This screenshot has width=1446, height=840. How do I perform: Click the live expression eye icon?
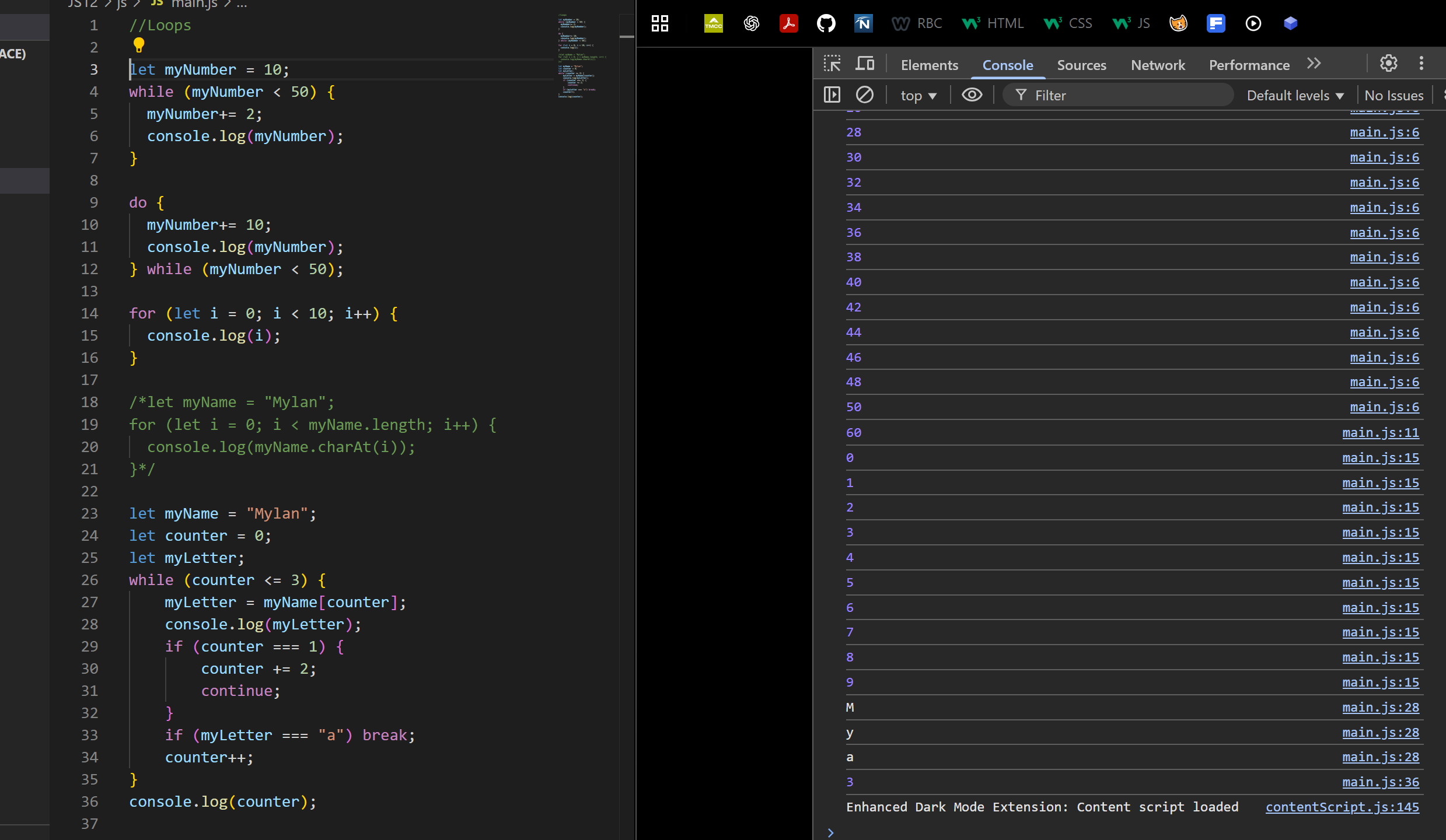(972, 94)
